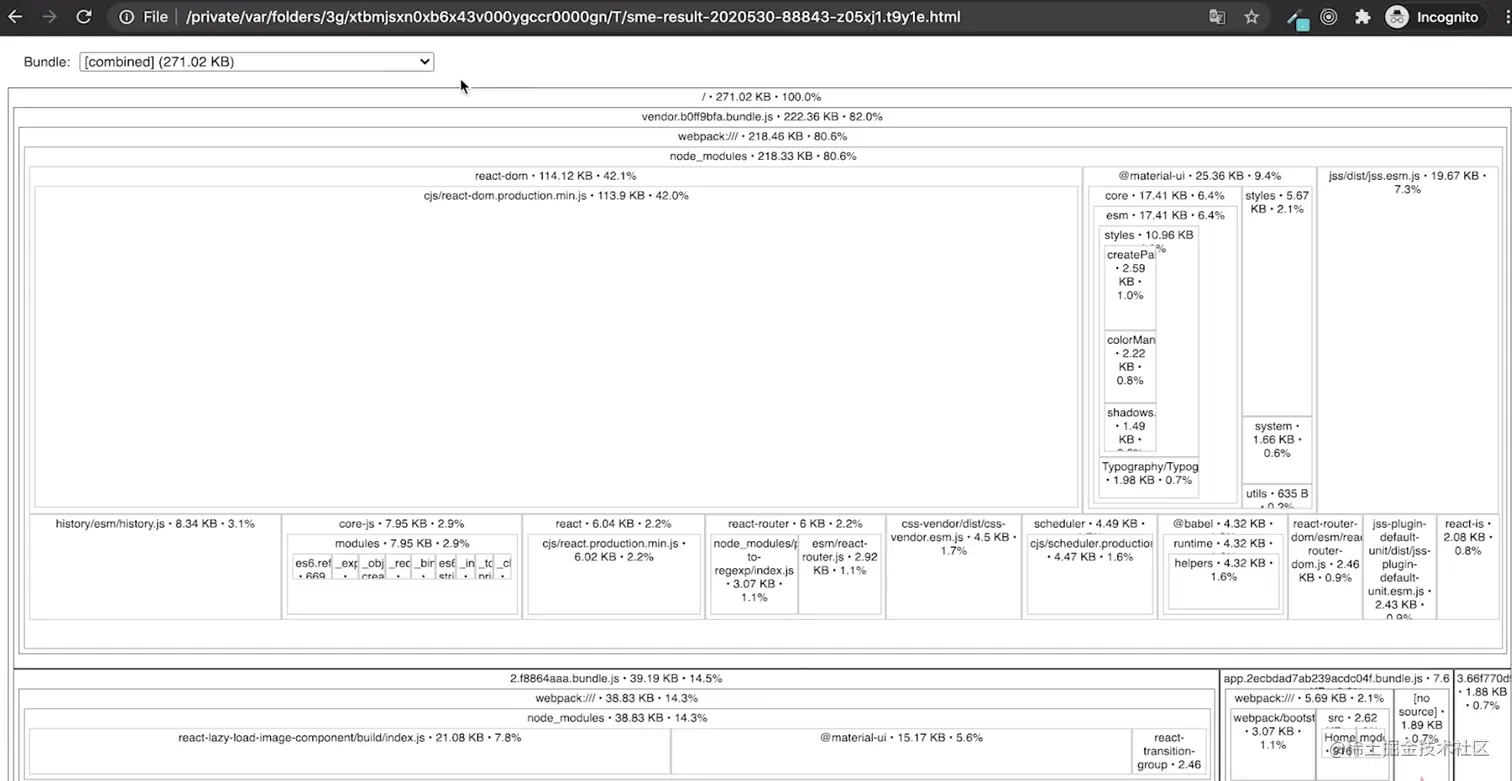Image resolution: width=1512 pixels, height=781 pixels.
Task: Select path-to-regexp/index.js cell
Action: click(754, 574)
